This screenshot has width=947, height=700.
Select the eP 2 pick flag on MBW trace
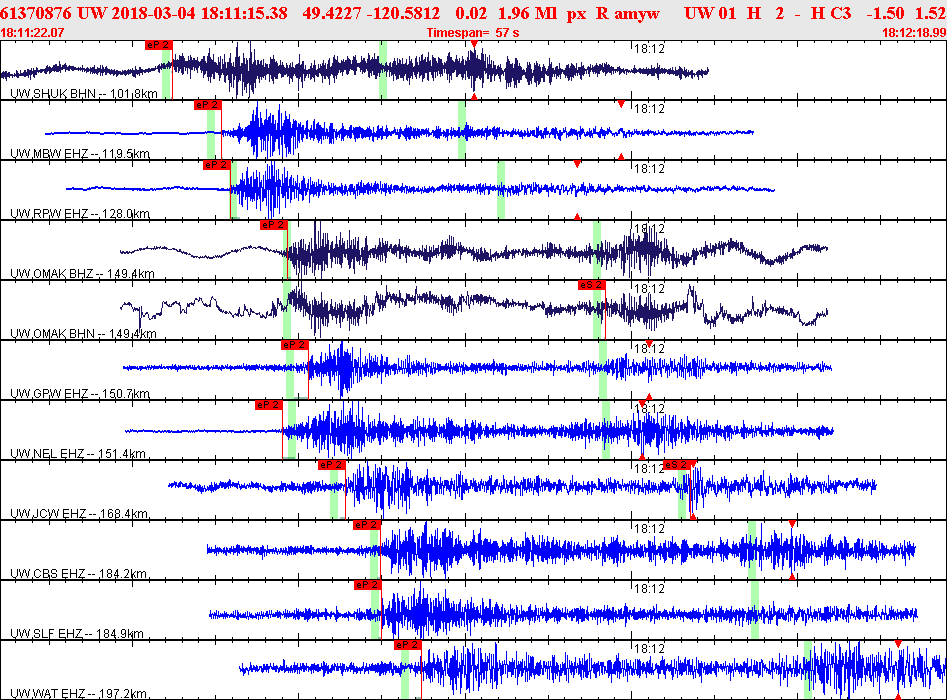[208, 105]
